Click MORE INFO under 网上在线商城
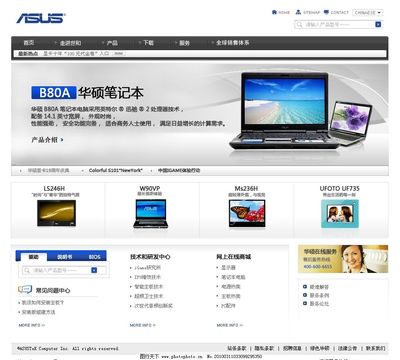This screenshot has width=400, height=360. (230, 325)
